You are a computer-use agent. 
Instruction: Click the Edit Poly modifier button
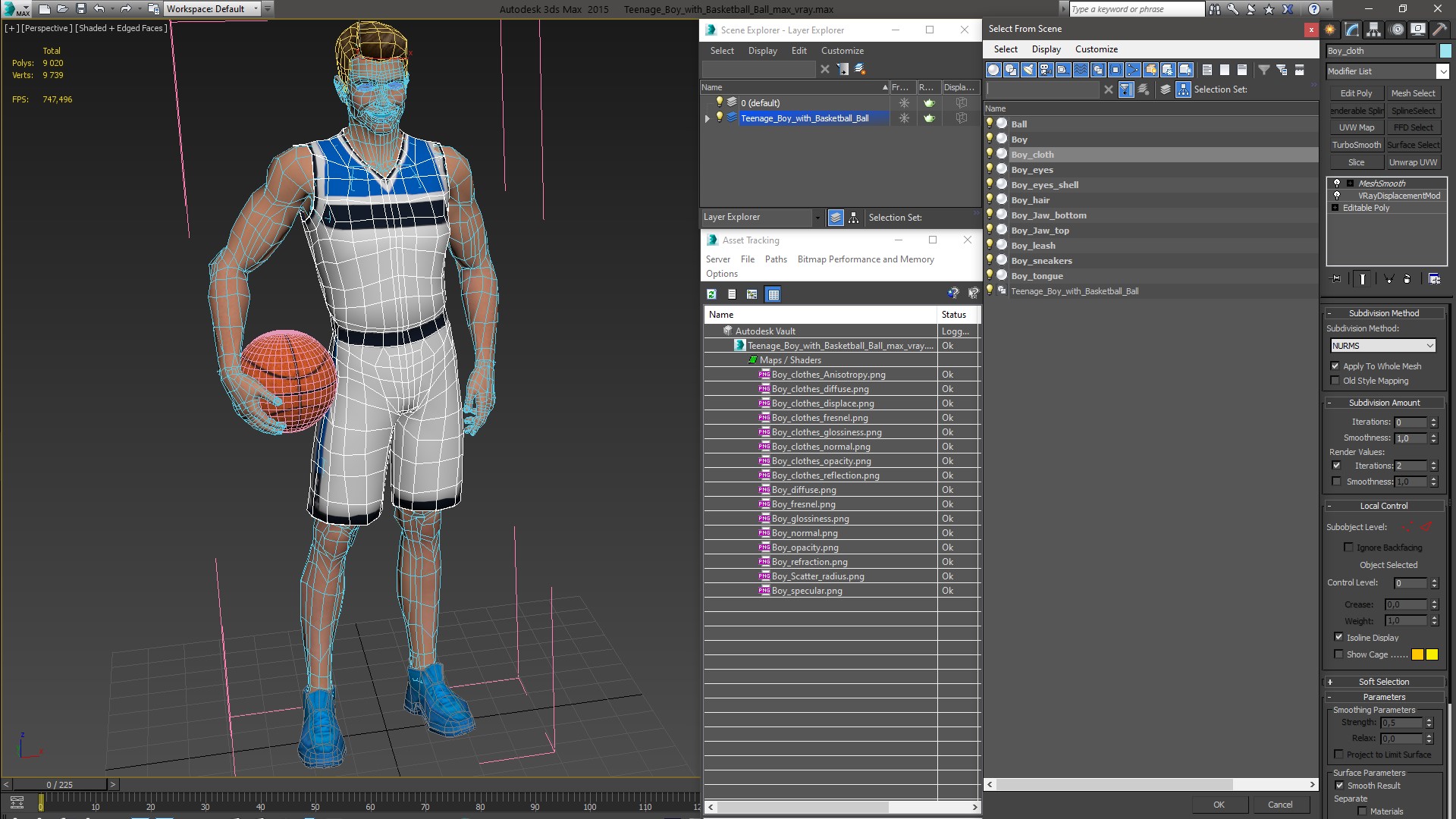pyautogui.click(x=1356, y=93)
